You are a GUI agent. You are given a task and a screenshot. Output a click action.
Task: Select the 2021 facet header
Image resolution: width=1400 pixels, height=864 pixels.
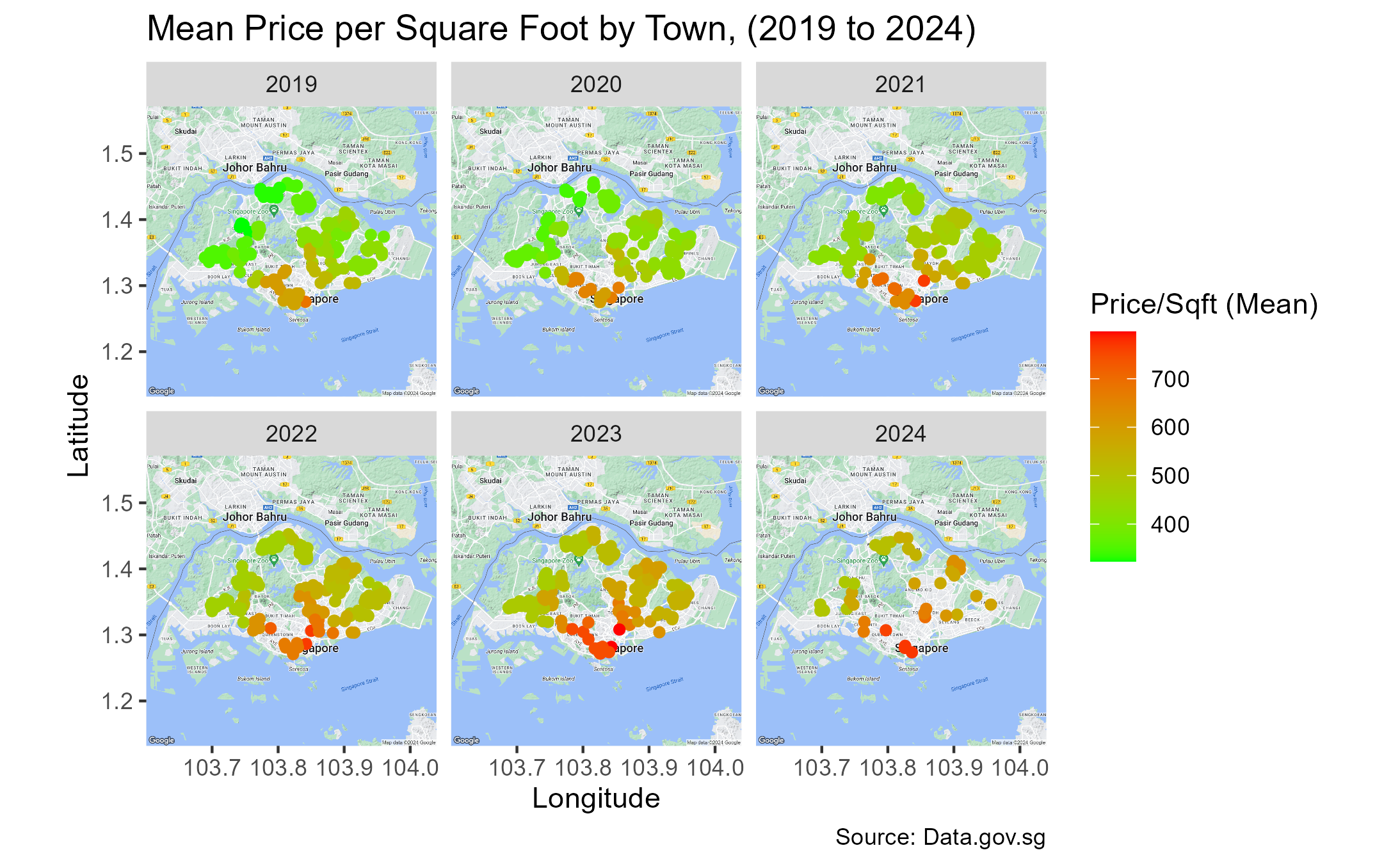[901, 84]
